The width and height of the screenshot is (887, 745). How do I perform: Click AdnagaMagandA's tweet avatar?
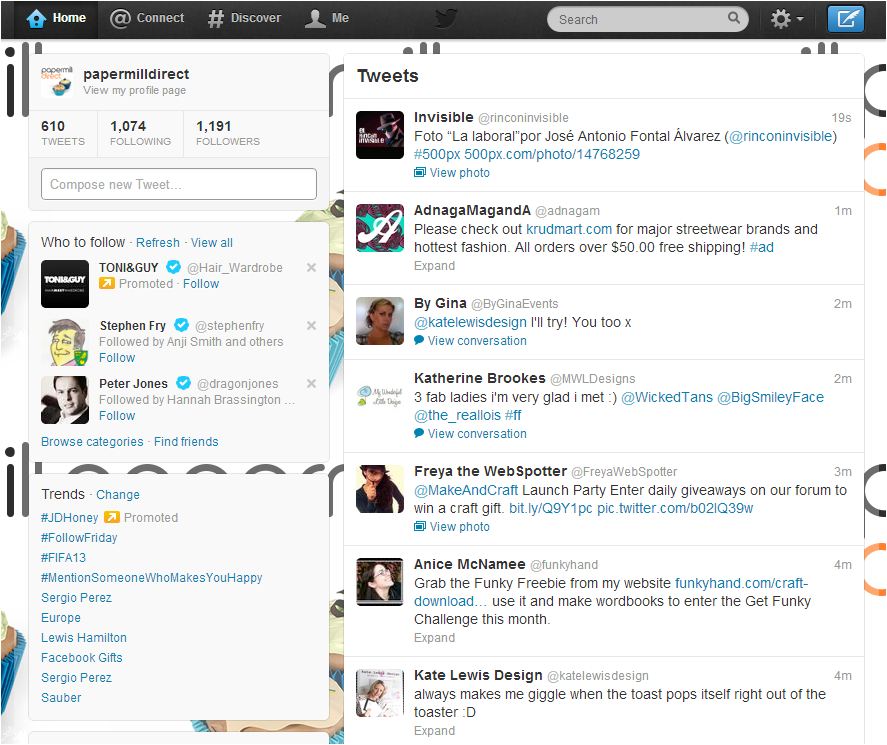coord(380,228)
